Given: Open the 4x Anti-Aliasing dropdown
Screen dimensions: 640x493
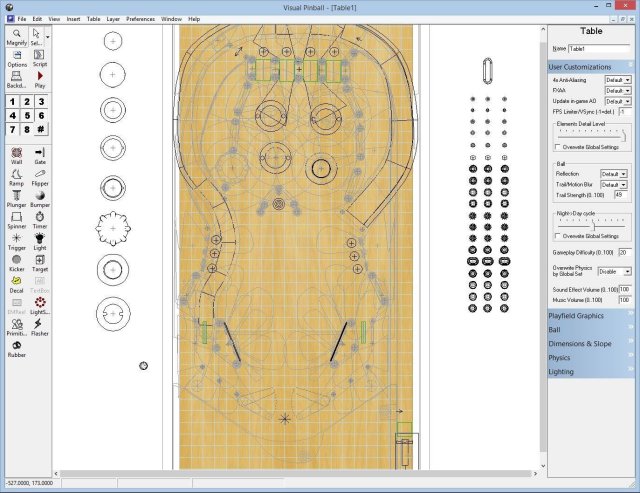Looking at the screenshot, I should click(x=618, y=80).
